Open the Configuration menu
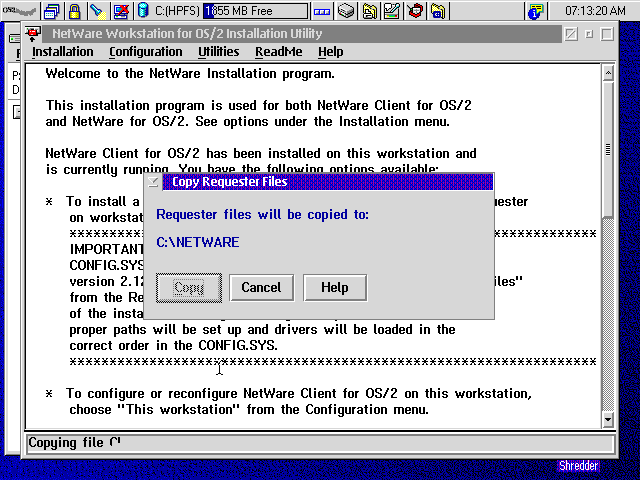 click(x=146, y=52)
